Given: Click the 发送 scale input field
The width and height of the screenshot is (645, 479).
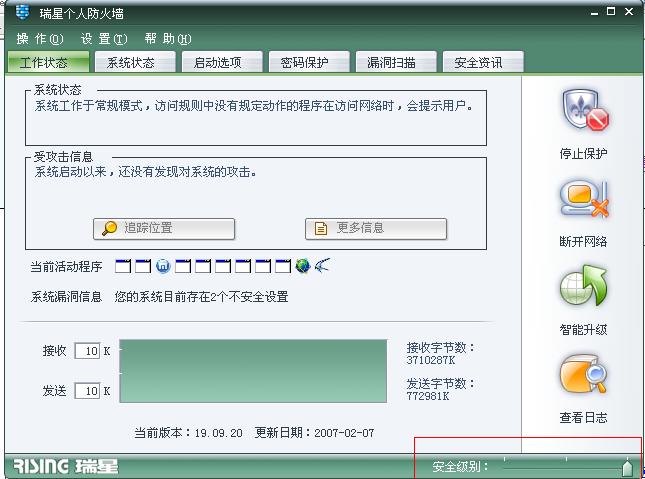Looking at the screenshot, I should [87, 391].
